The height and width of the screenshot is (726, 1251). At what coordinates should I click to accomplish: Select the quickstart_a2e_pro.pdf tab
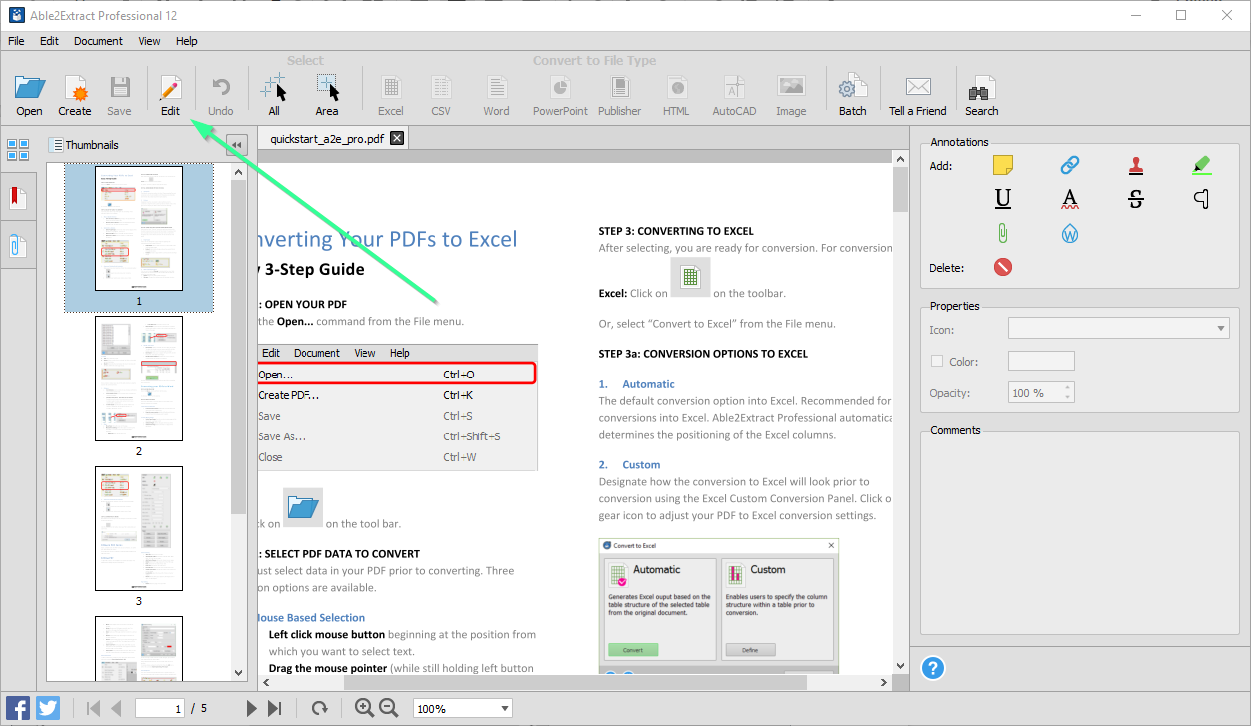click(x=327, y=139)
